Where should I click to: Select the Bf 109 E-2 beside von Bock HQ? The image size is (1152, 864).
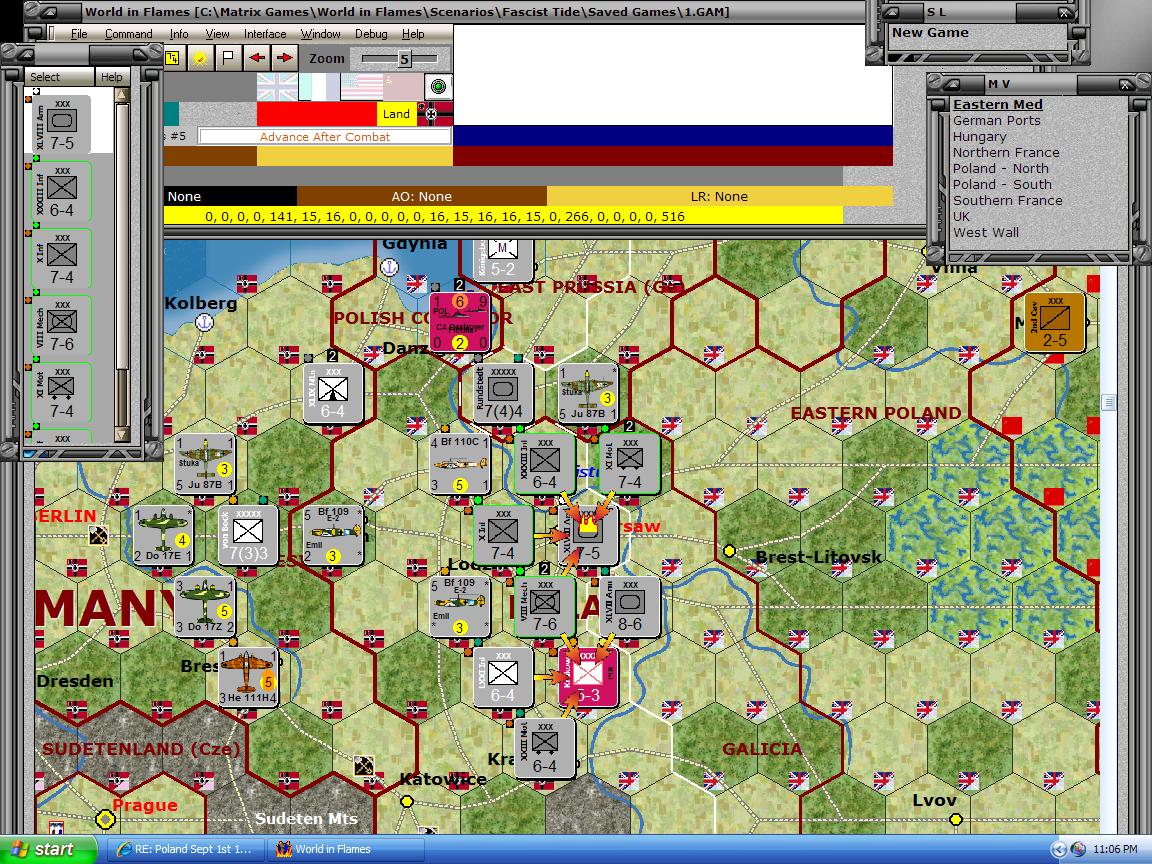click(x=333, y=536)
